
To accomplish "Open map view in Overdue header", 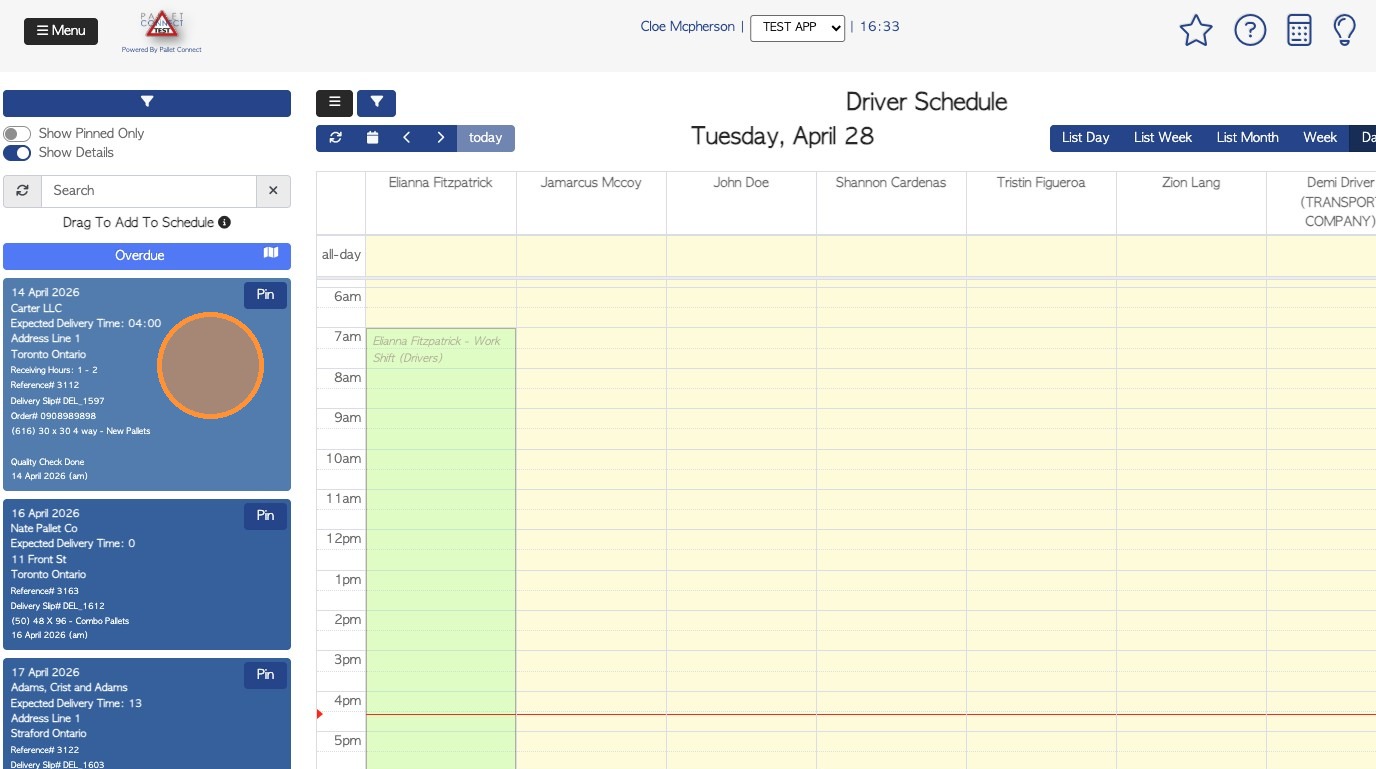I will 271,254.
